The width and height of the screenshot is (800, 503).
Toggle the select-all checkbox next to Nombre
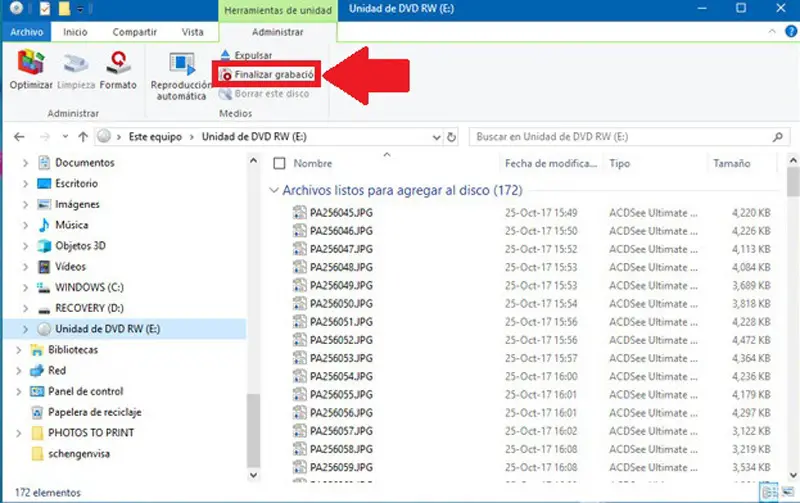279,163
